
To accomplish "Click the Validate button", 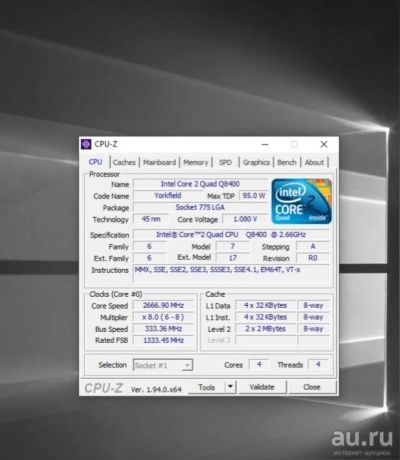I will click(262, 387).
